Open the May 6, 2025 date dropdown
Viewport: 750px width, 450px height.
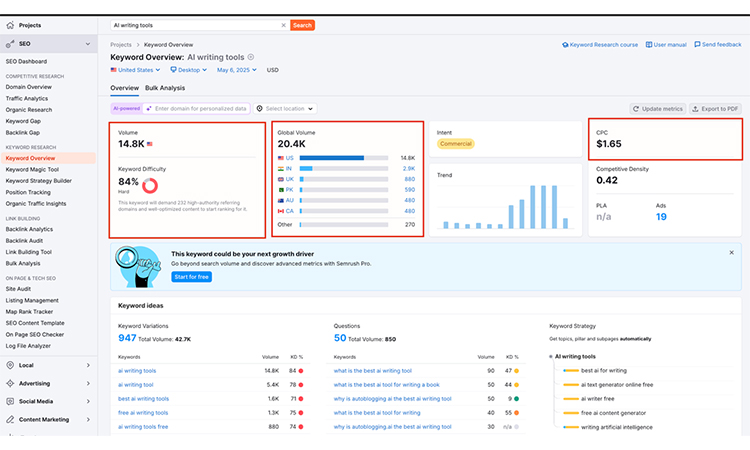[x=237, y=70]
